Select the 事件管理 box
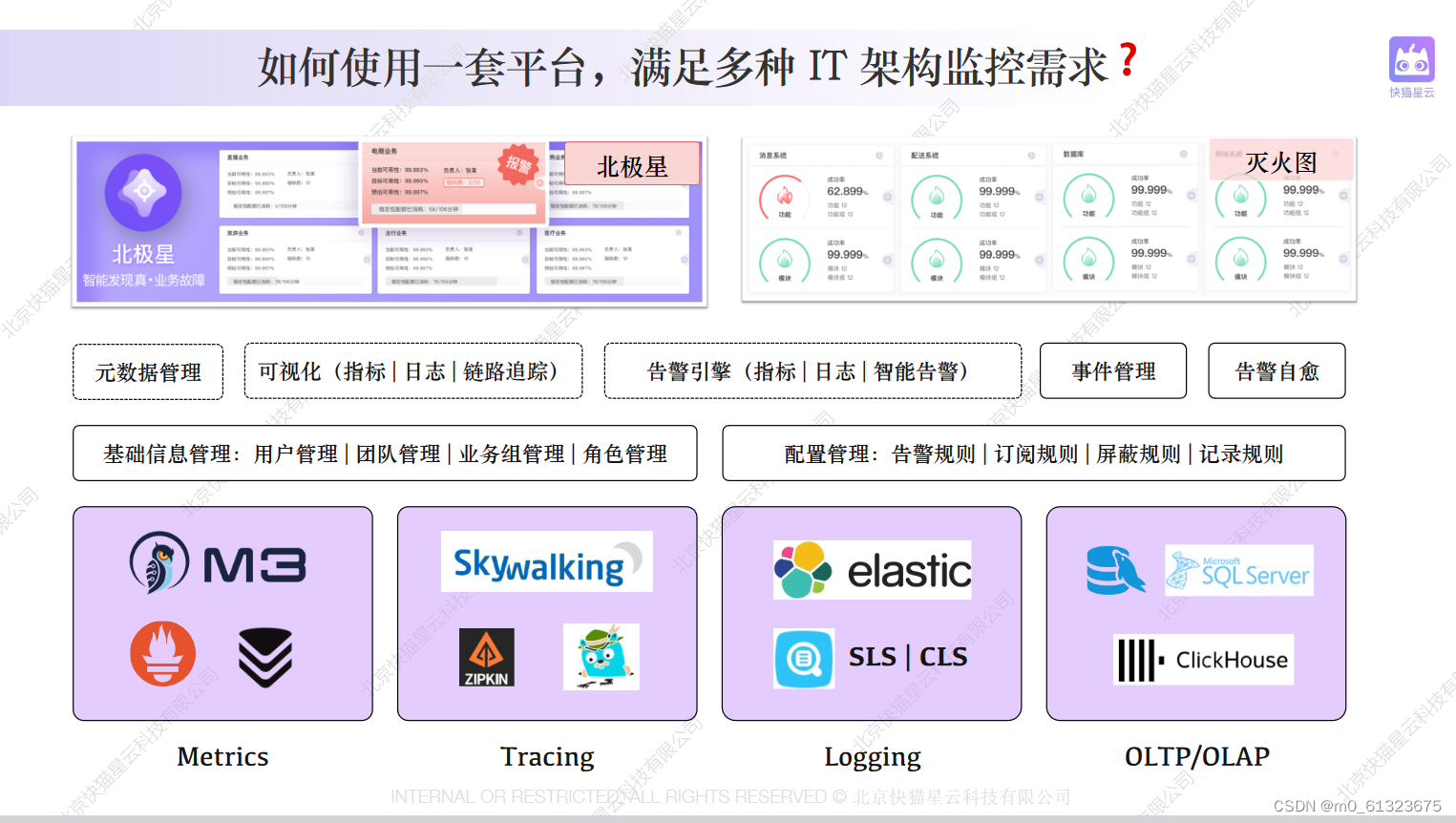The width and height of the screenshot is (1456, 823). pos(1113,370)
